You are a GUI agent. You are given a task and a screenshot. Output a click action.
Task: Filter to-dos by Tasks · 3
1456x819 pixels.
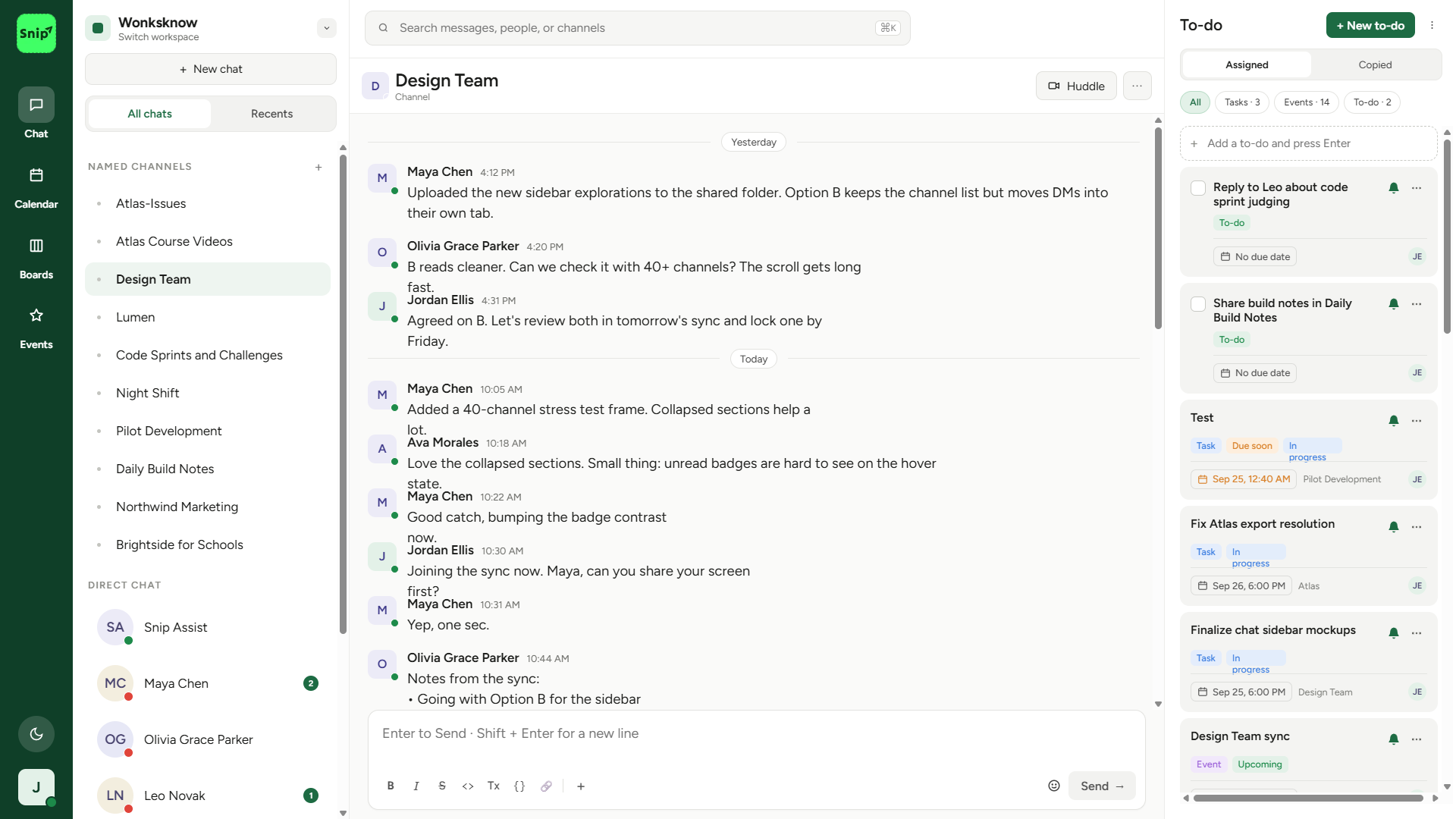click(1242, 102)
